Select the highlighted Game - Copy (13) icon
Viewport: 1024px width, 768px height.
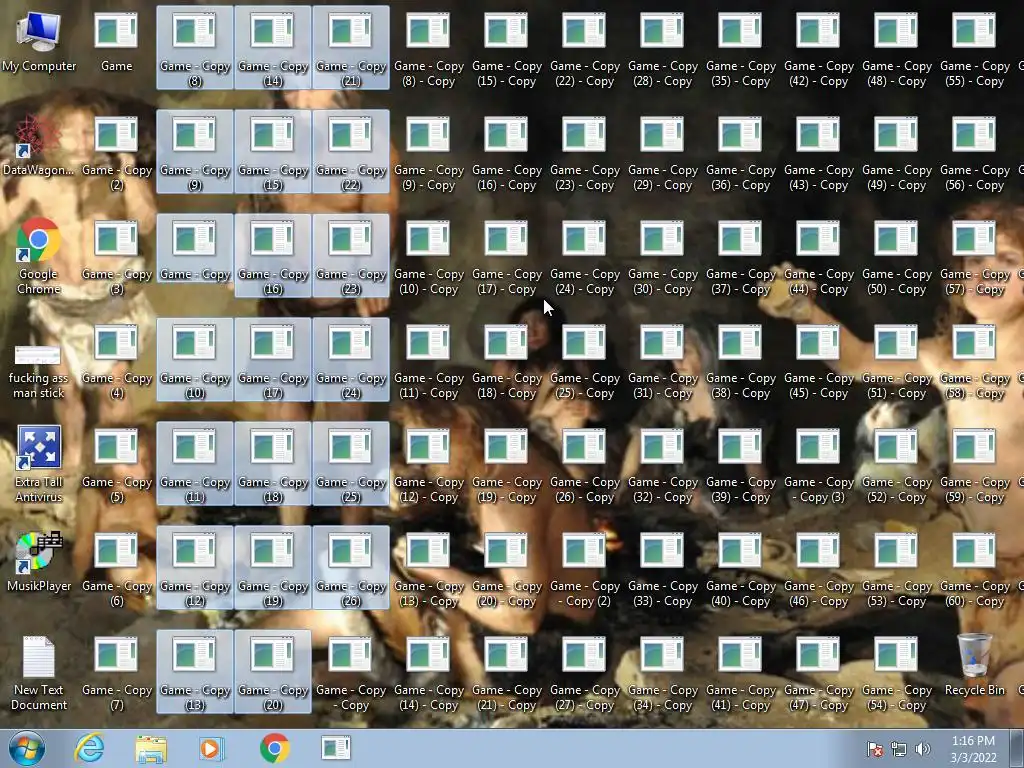point(195,671)
